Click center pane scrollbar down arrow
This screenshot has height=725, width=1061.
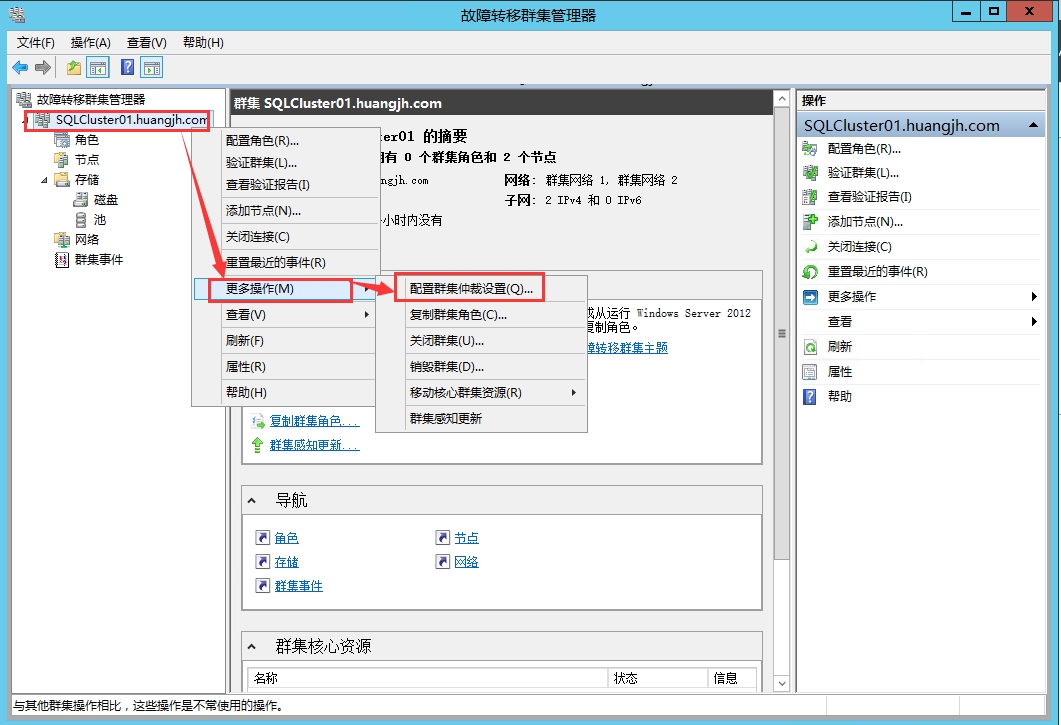pyautogui.click(x=782, y=683)
